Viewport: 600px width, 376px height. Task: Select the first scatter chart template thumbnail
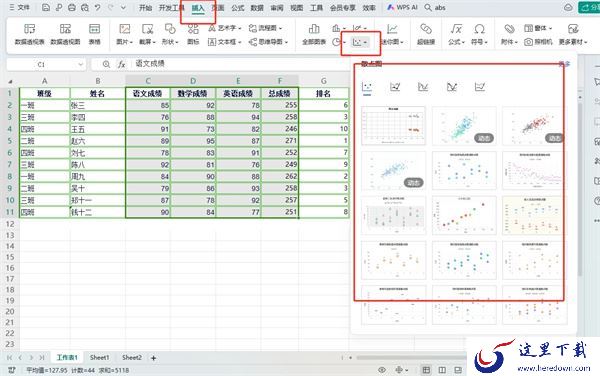point(393,126)
